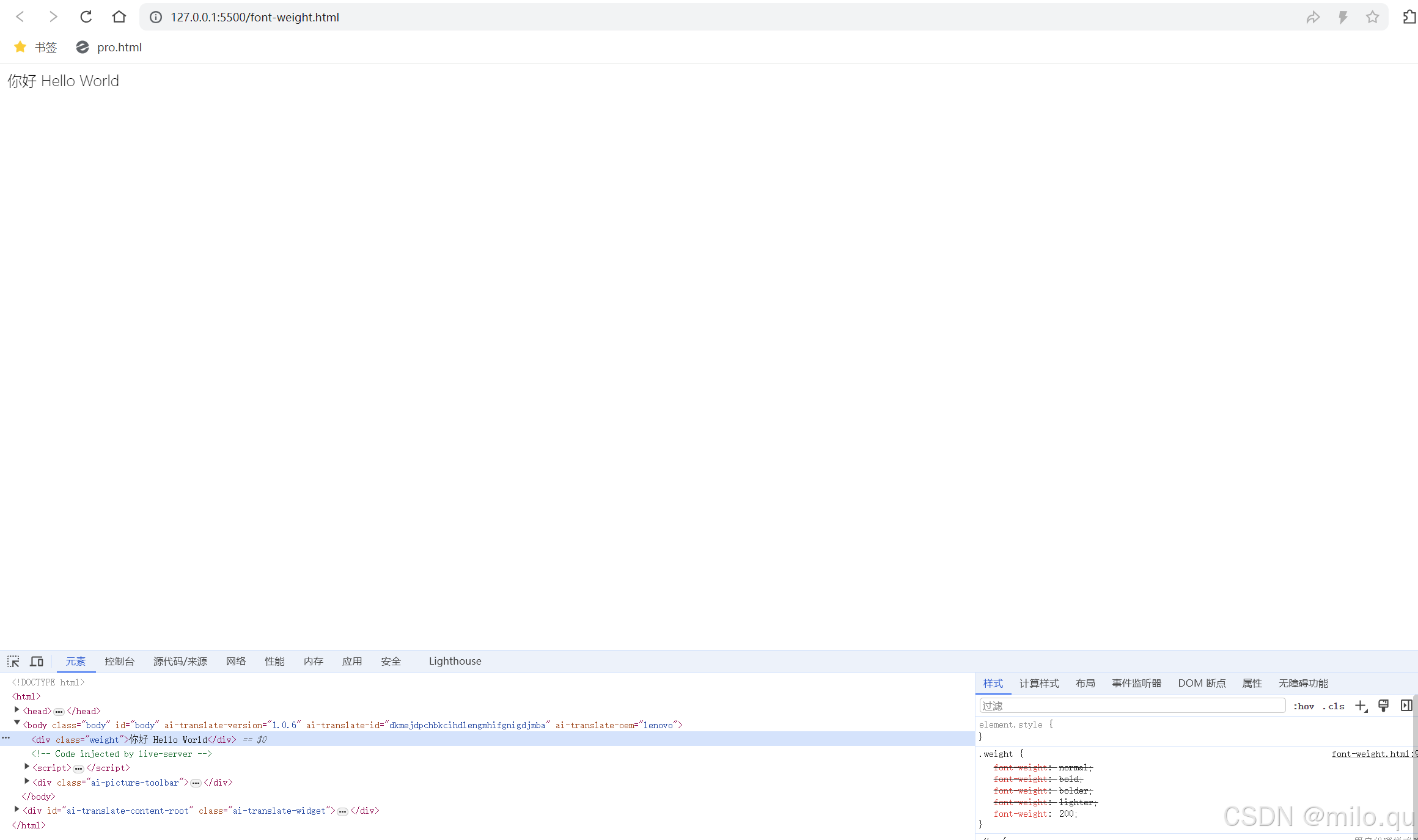Open pro.html bookmark
The width and height of the screenshot is (1418, 840).
(x=109, y=47)
